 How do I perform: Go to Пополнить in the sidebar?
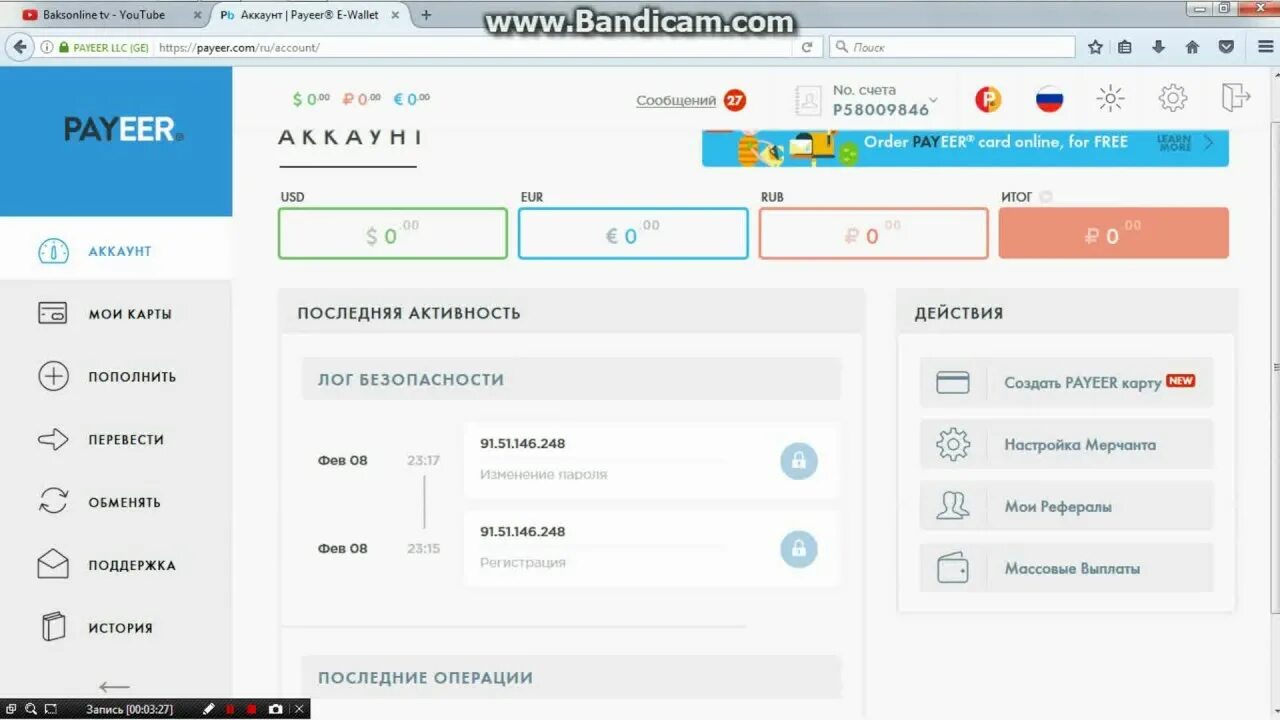pos(116,377)
